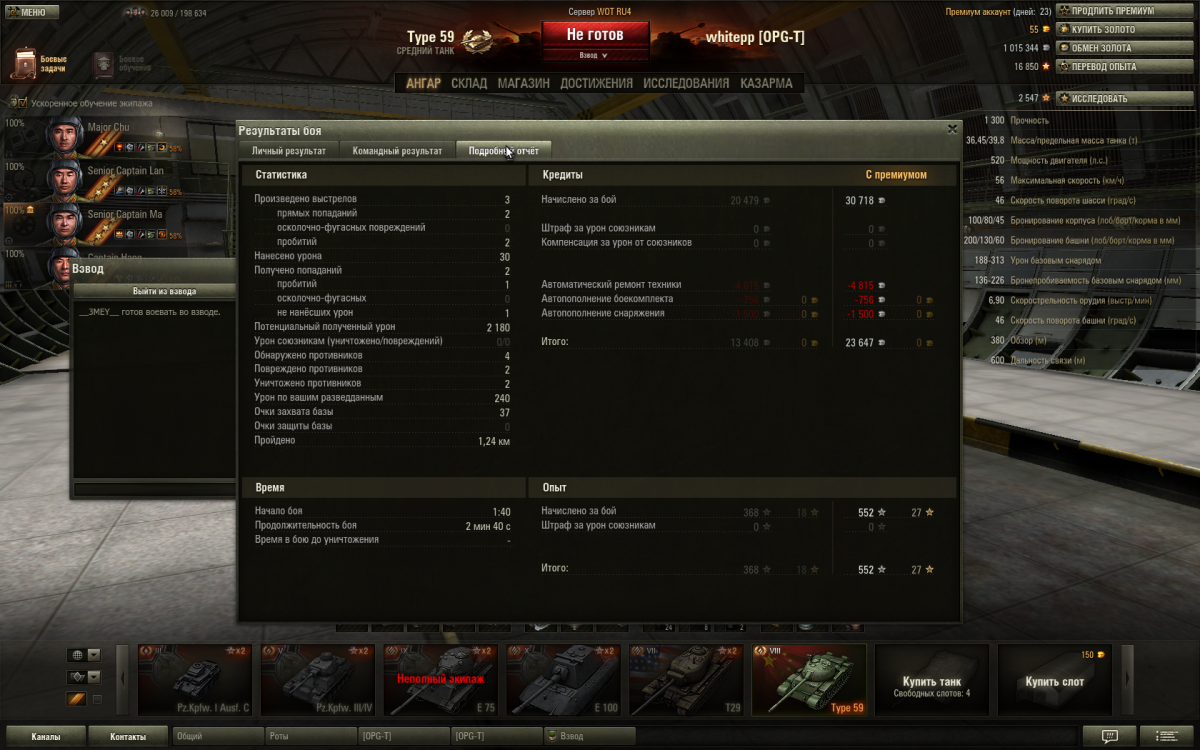
Task: Click the platoon chat input field
Action: pyautogui.click(x=154, y=489)
